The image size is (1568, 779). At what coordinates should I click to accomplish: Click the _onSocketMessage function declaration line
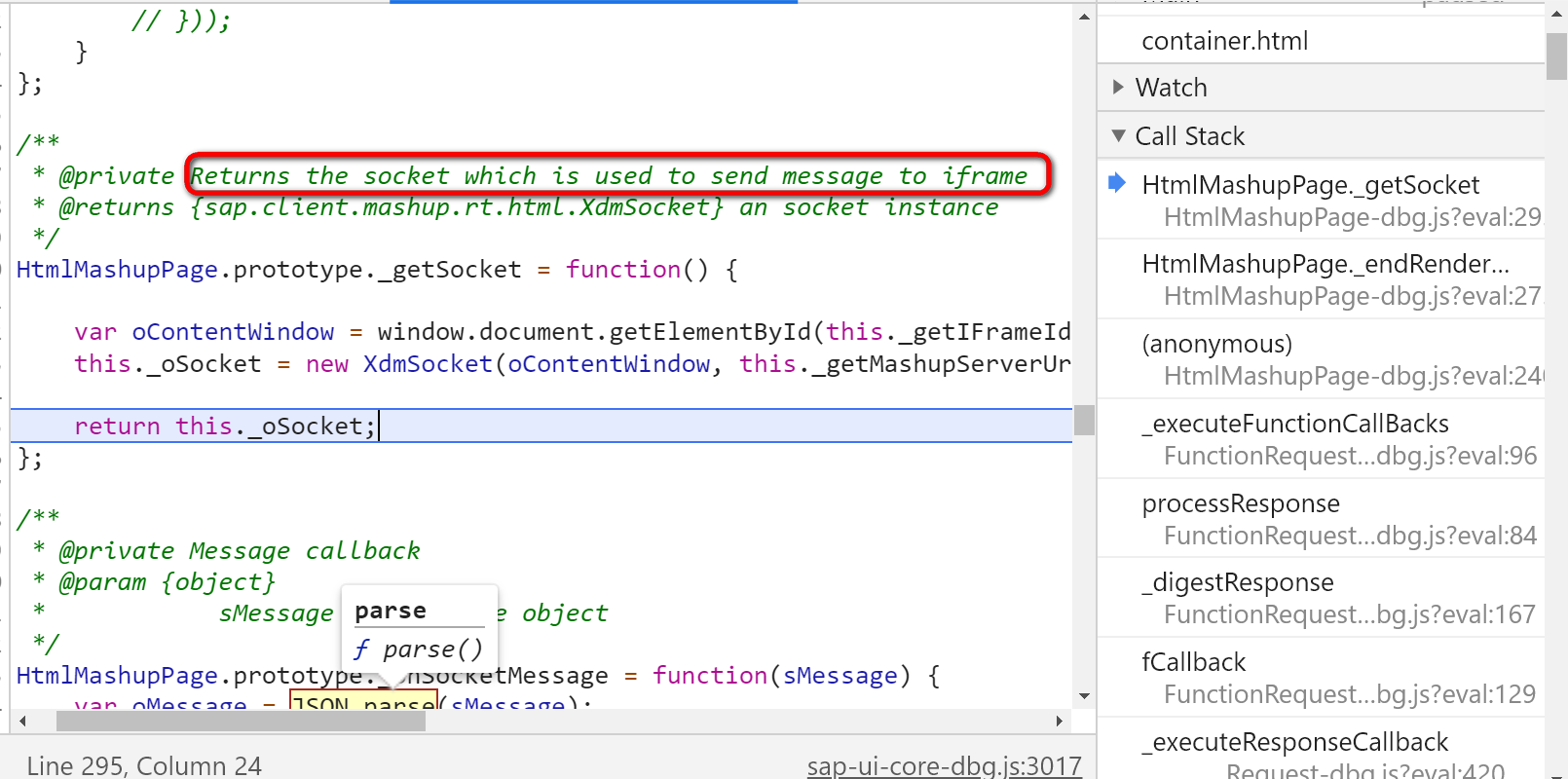(x=477, y=676)
